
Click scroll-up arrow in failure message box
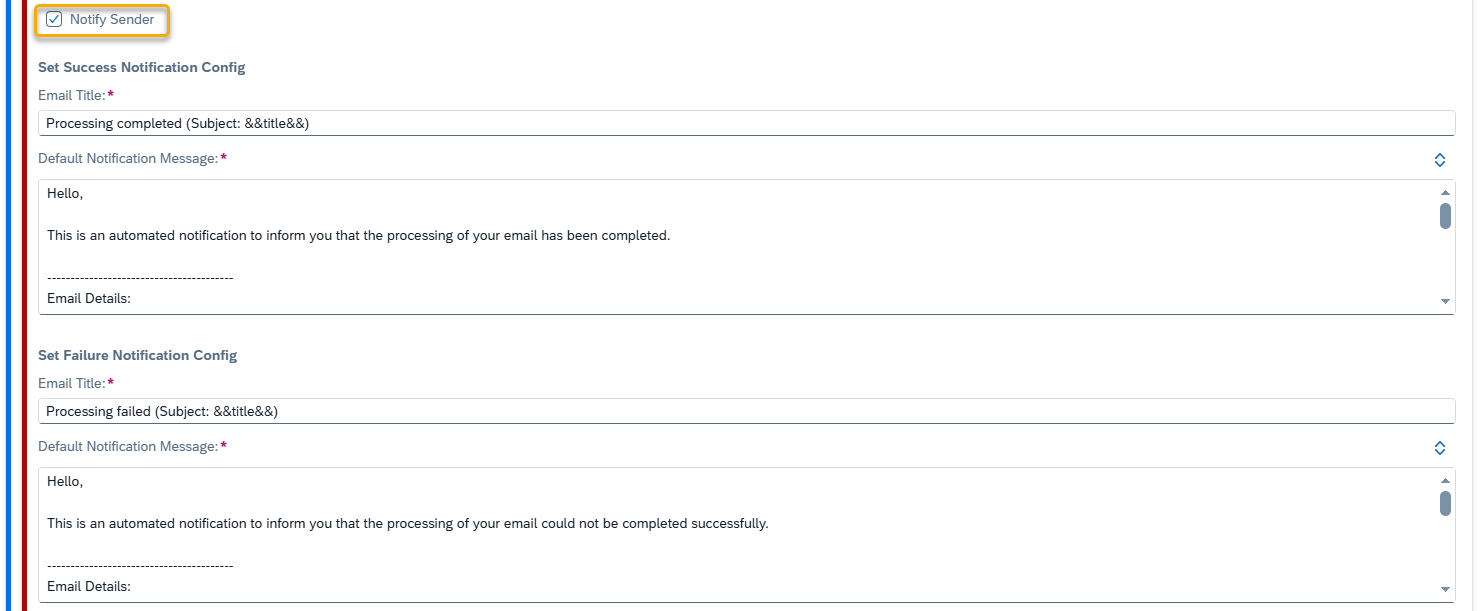pos(1445,480)
